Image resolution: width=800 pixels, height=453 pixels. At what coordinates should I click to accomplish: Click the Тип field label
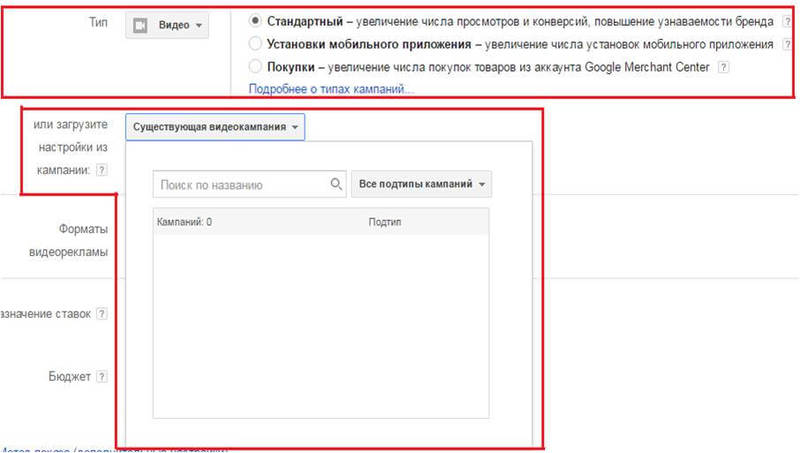point(98,21)
